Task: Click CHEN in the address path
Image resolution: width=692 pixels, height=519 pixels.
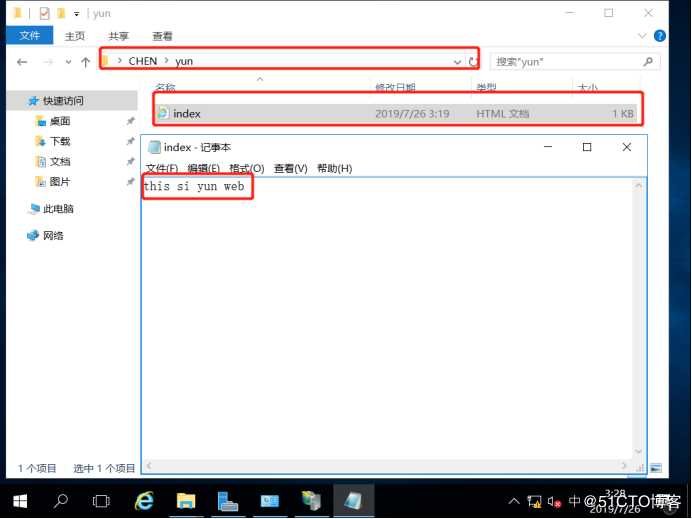Action: (x=143, y=61)
